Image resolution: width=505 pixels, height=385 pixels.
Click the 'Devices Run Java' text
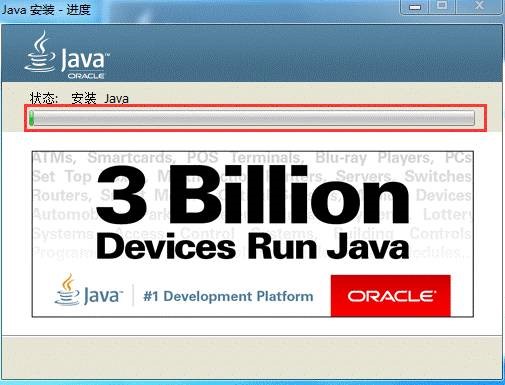click(x=253, y=246)
